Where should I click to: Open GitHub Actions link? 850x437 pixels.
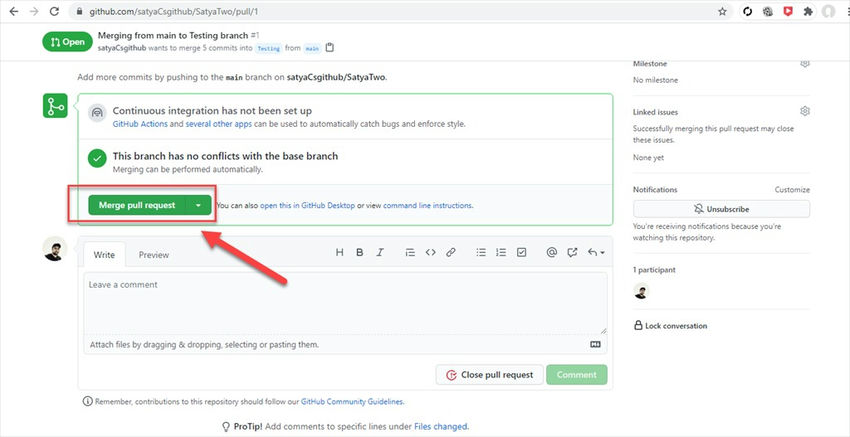coord(138,124)
